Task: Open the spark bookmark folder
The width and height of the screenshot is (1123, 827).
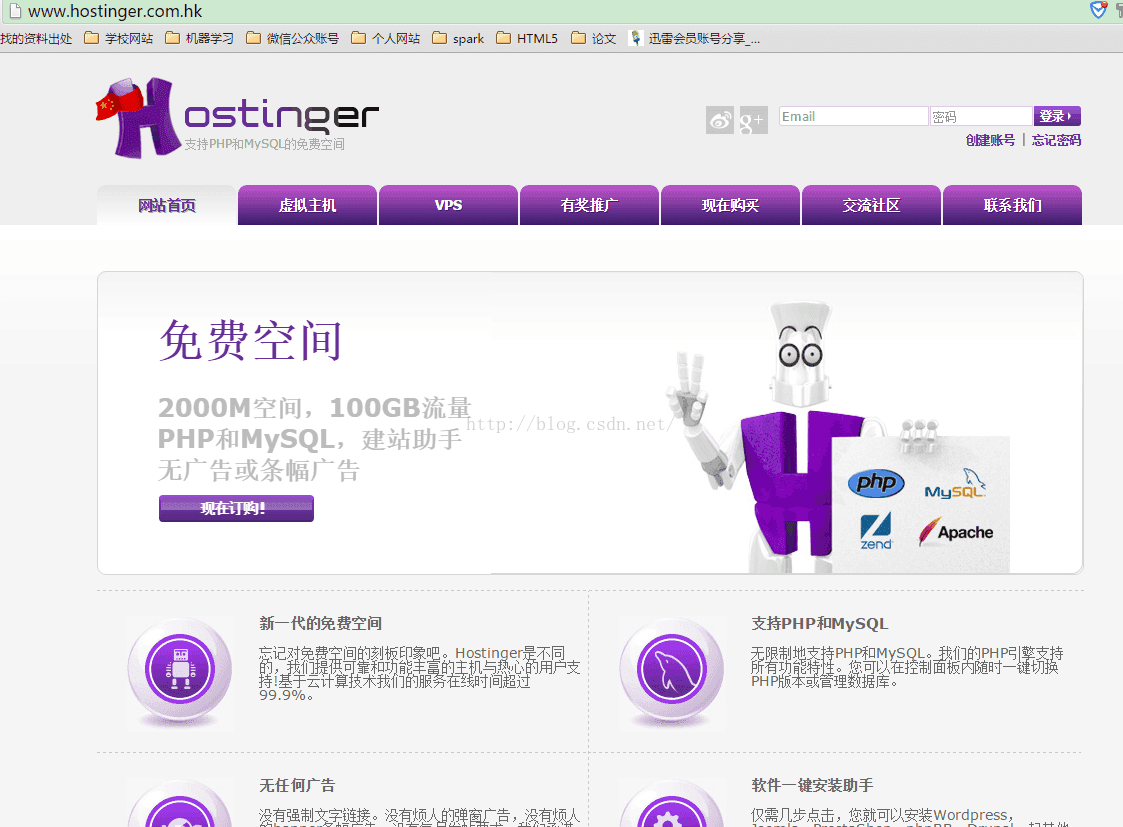Action: coord(458,38)
